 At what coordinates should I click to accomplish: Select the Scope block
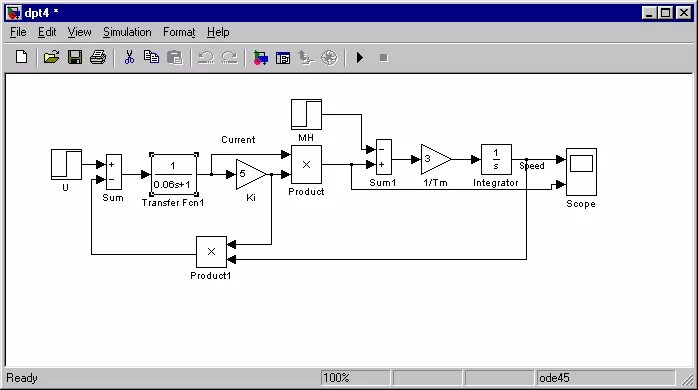coord(581,172)
